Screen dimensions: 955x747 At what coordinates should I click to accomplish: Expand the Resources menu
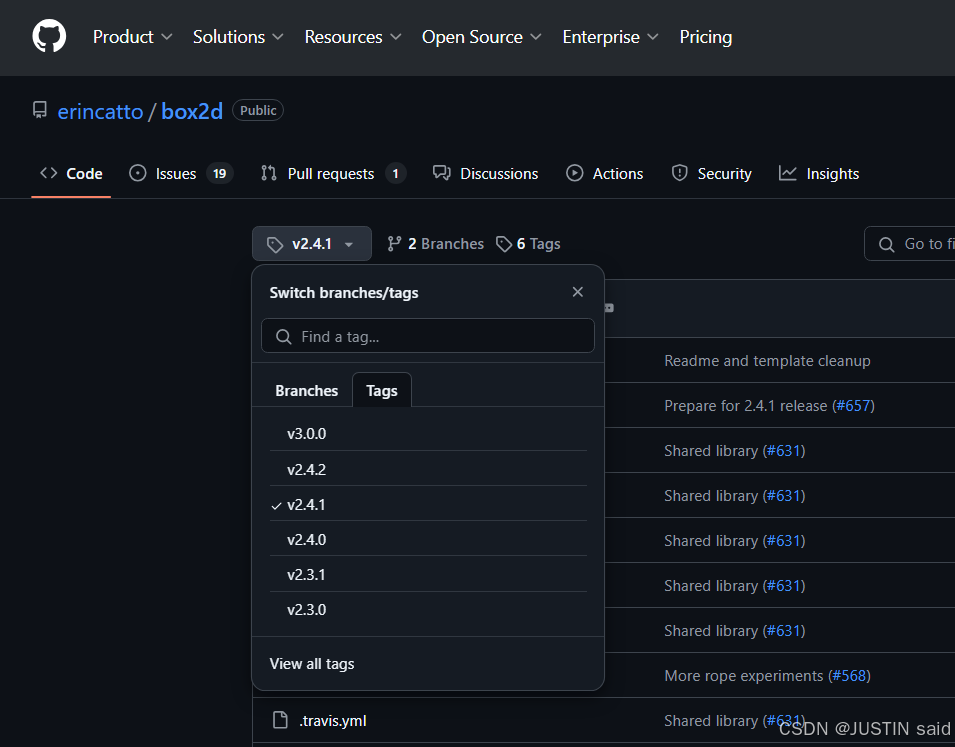tap(353, 37)
